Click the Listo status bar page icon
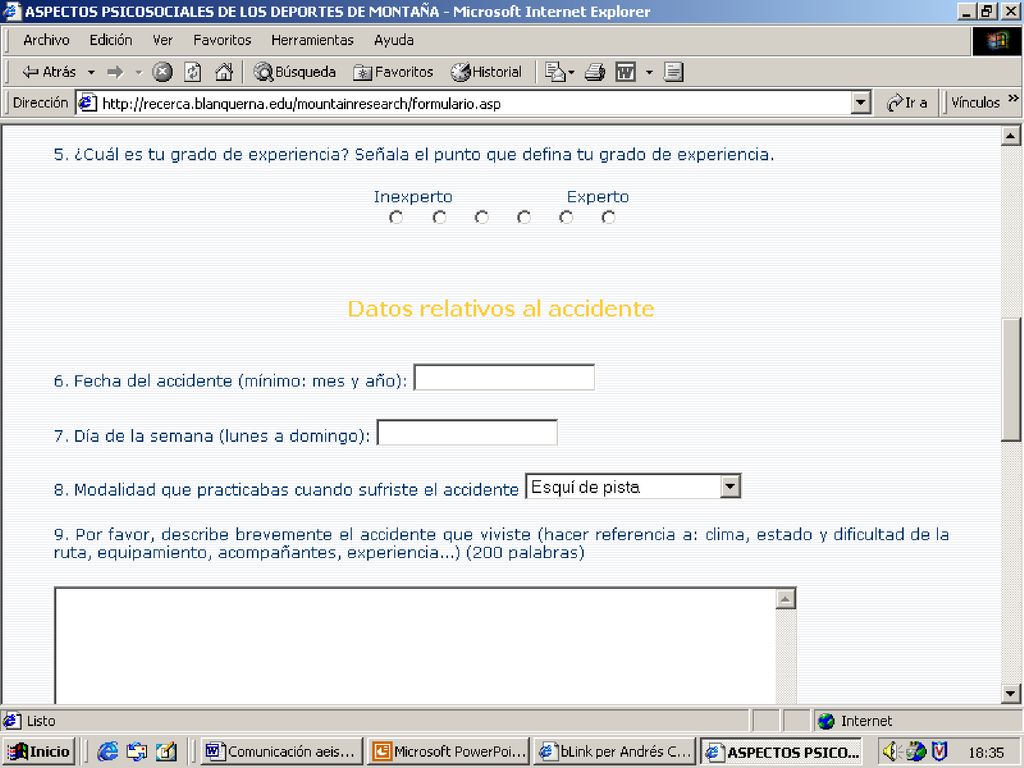1024x768 pixels. pos(12,720)
